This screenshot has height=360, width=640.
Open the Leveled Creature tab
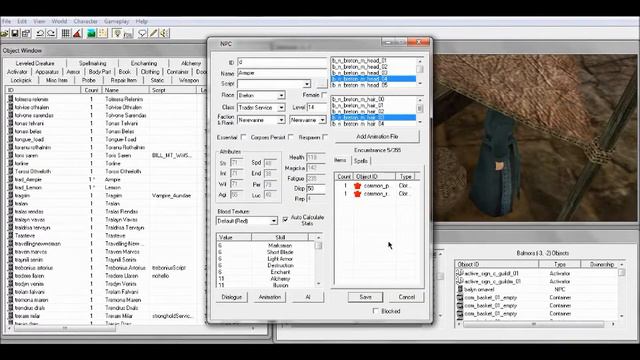[35, 63]
